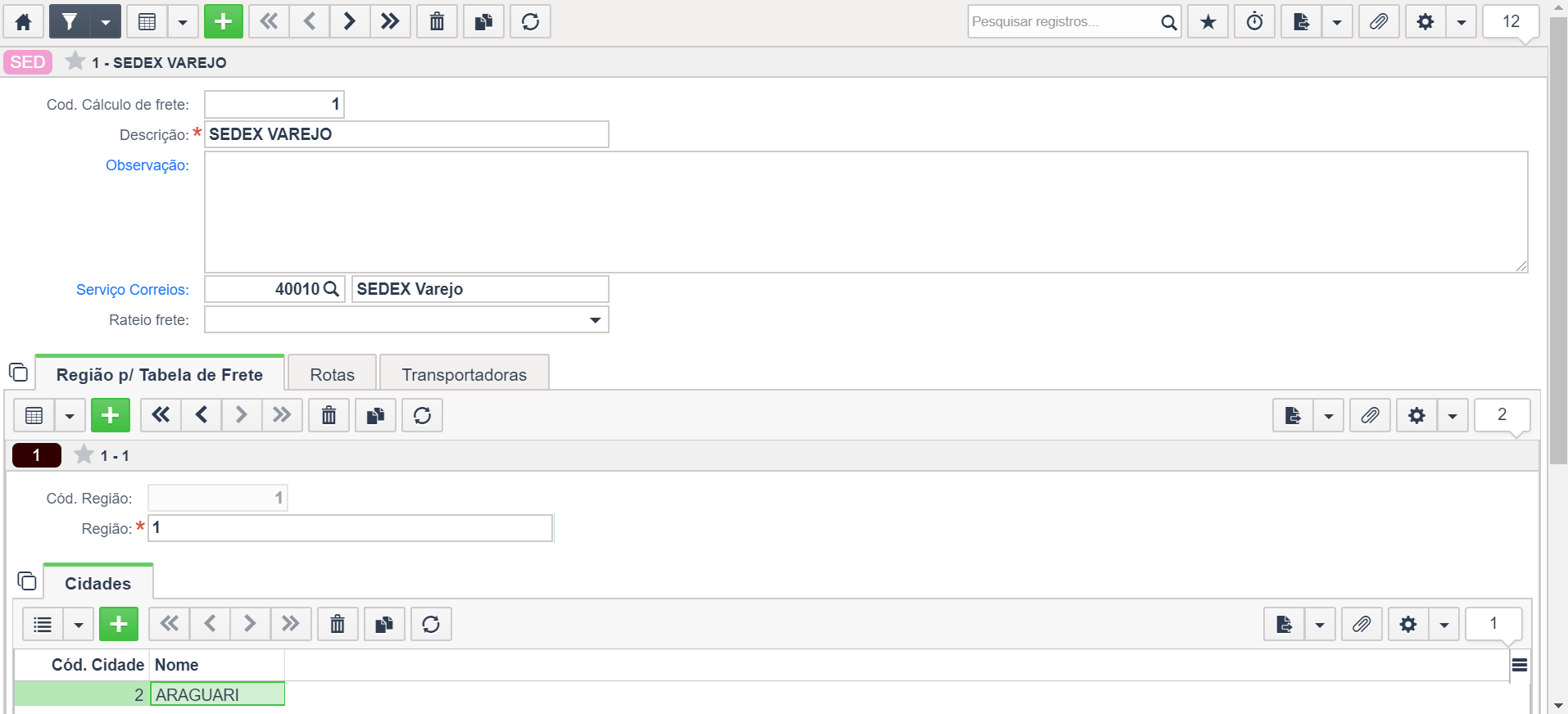Image resolution: width=1568 pixels, height=714 pixels.
Task: Sort by the Nome column header
Action: click(217, 665)
